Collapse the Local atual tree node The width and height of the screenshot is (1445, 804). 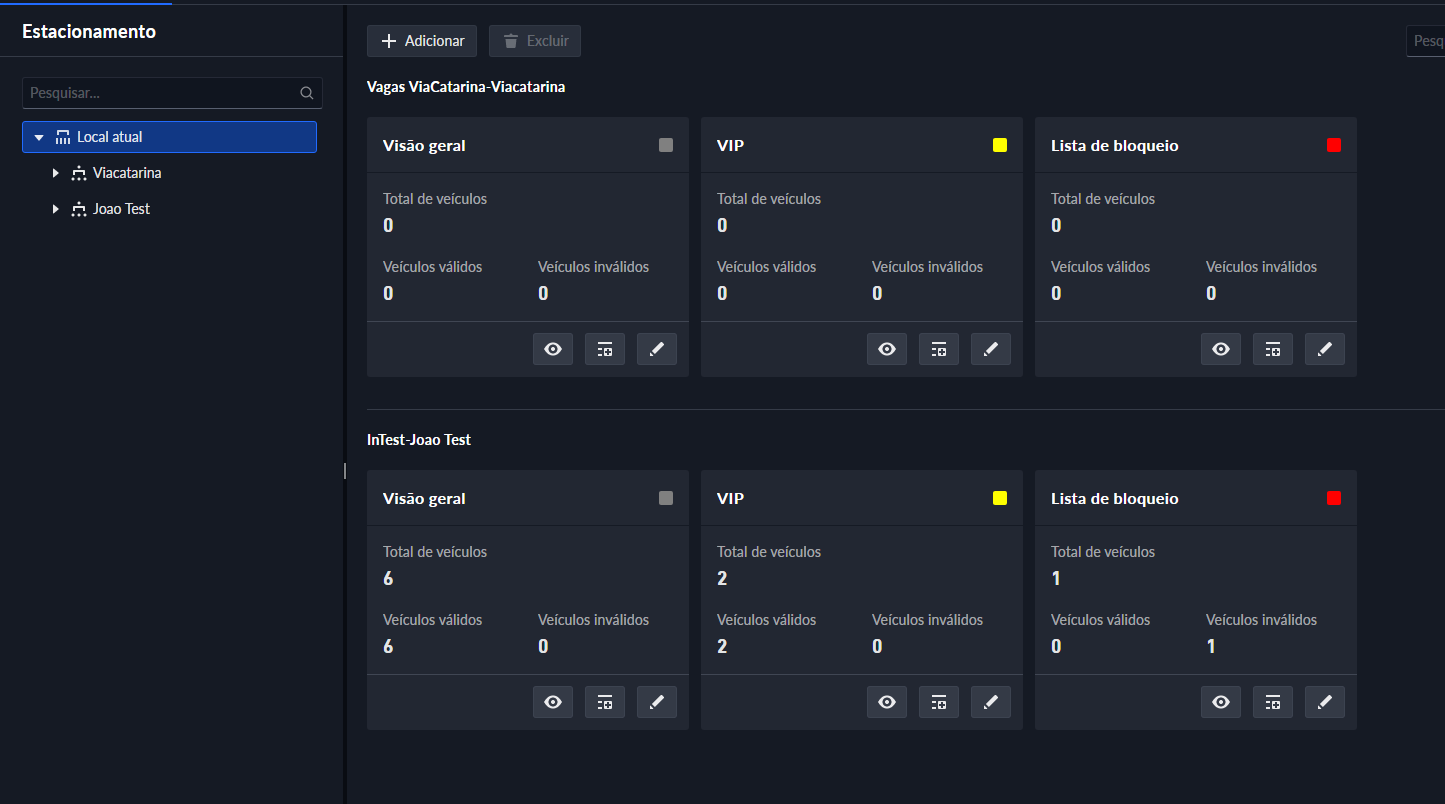(39, 137)
